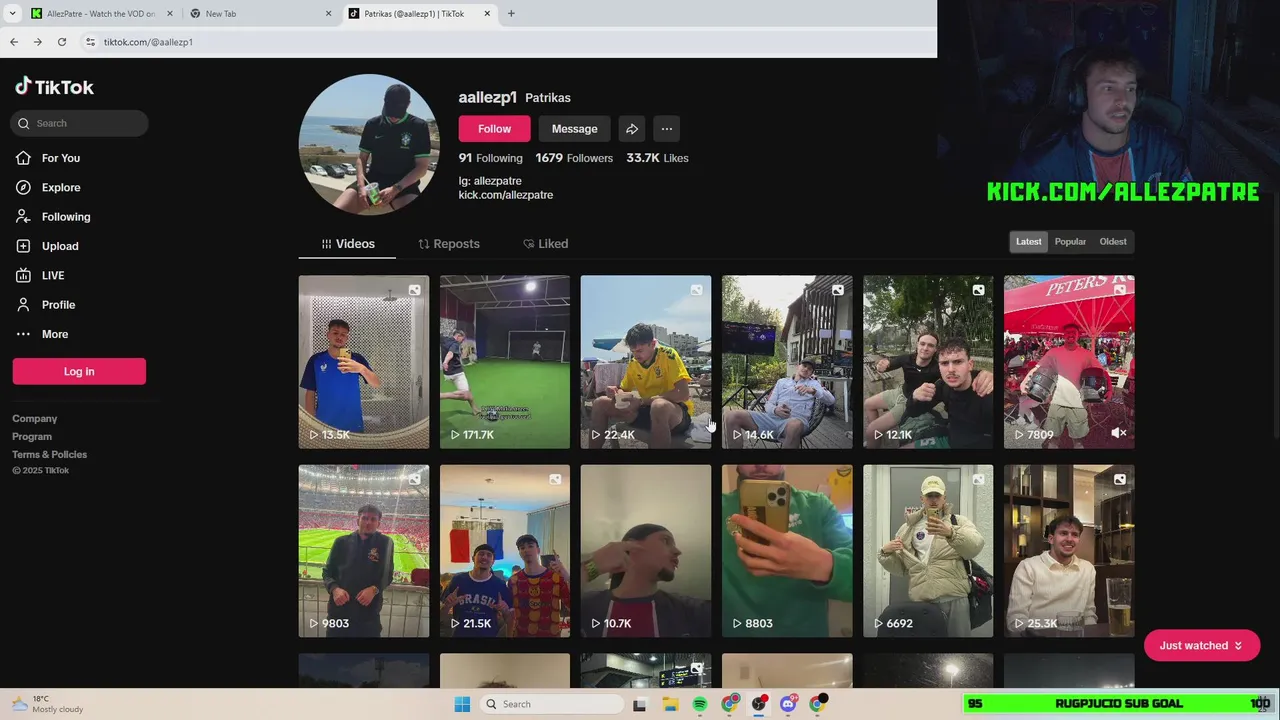The width and height of the screenshot is (1280, 720).
Task: Click the 33.7K Likes count
Action: (x=657, y=158)
